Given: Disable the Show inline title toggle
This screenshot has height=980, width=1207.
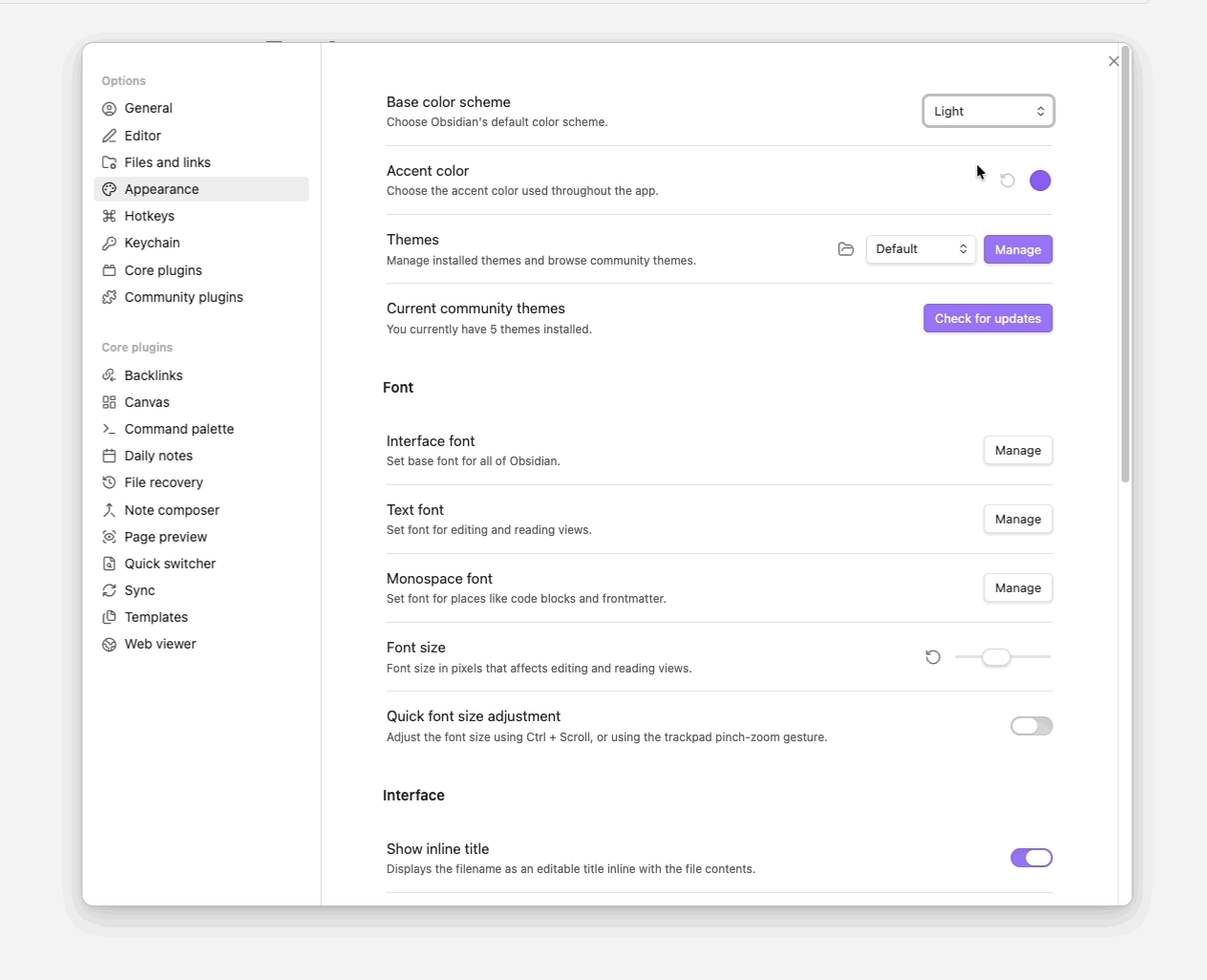Looking at the screenshot, I should click(x=1031, y=858).
